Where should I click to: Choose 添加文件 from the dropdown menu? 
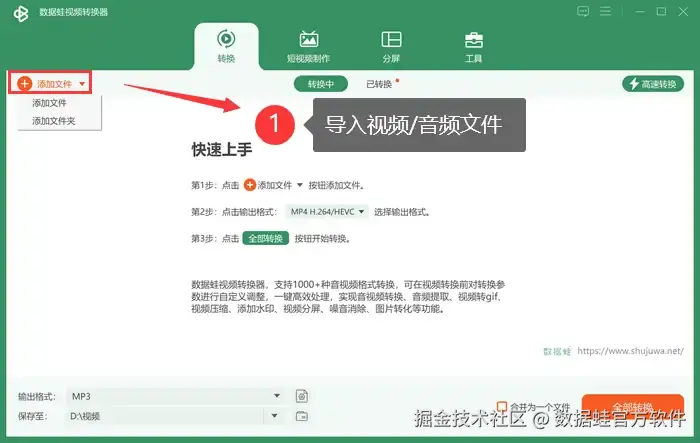click(x=49, y=103)
